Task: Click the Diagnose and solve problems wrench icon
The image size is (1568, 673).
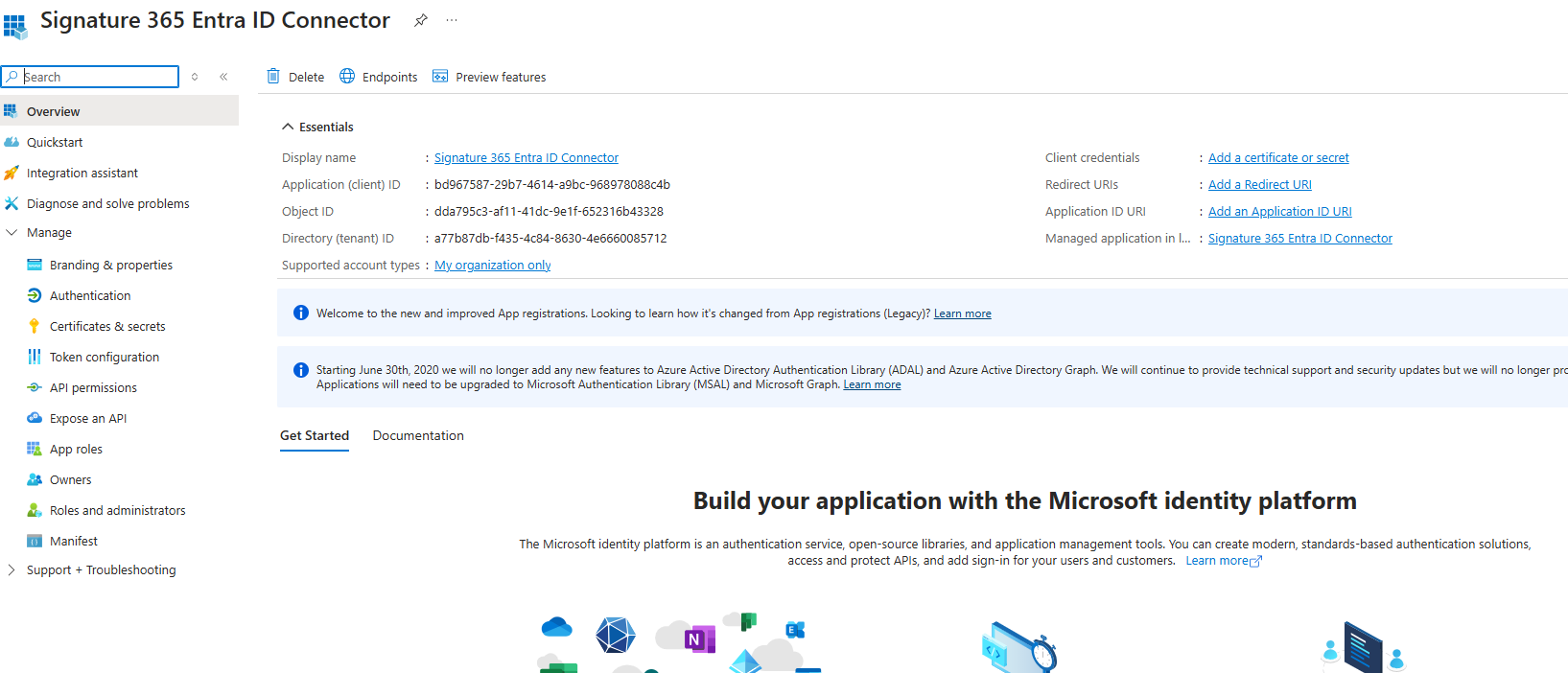Action: point(12,203)
